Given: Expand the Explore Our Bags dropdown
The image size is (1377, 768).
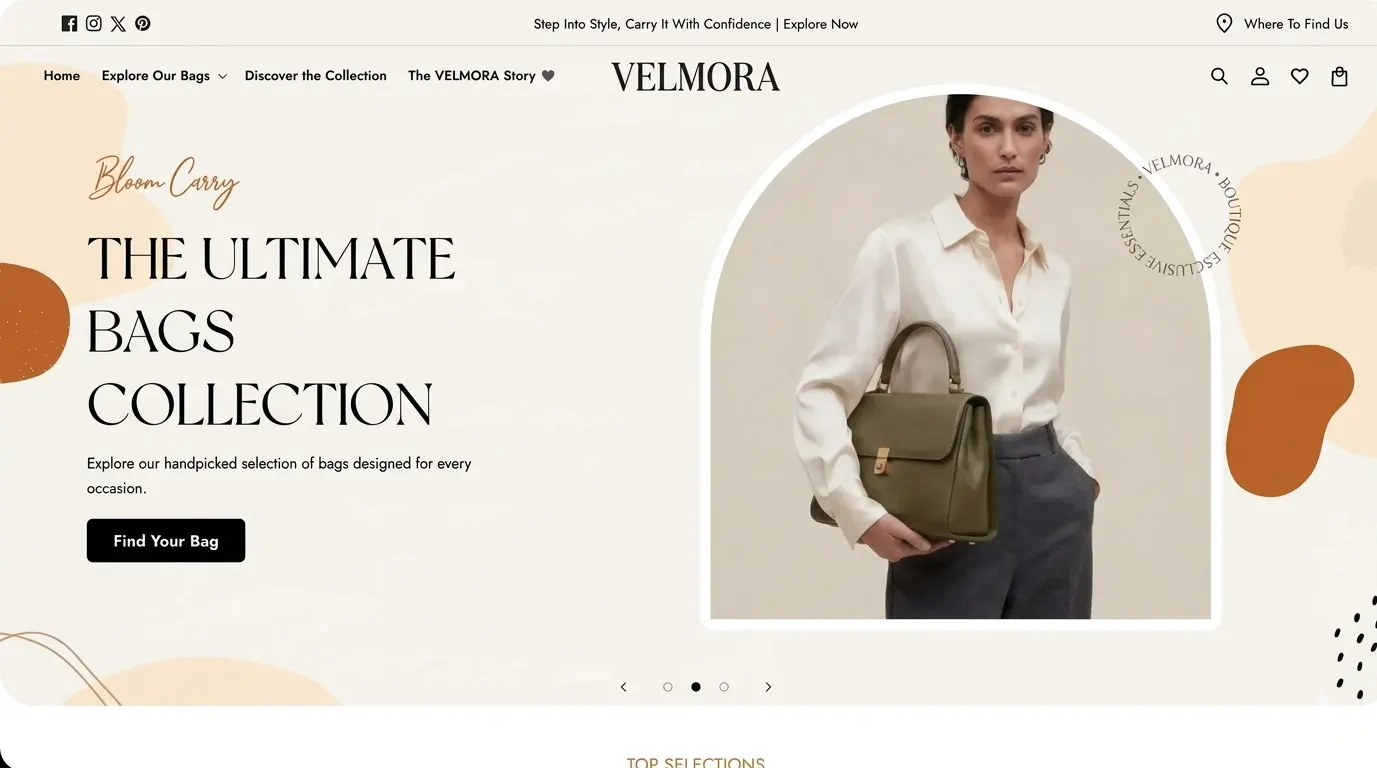Looking at the screenshot, I should (x=164, y=76).
